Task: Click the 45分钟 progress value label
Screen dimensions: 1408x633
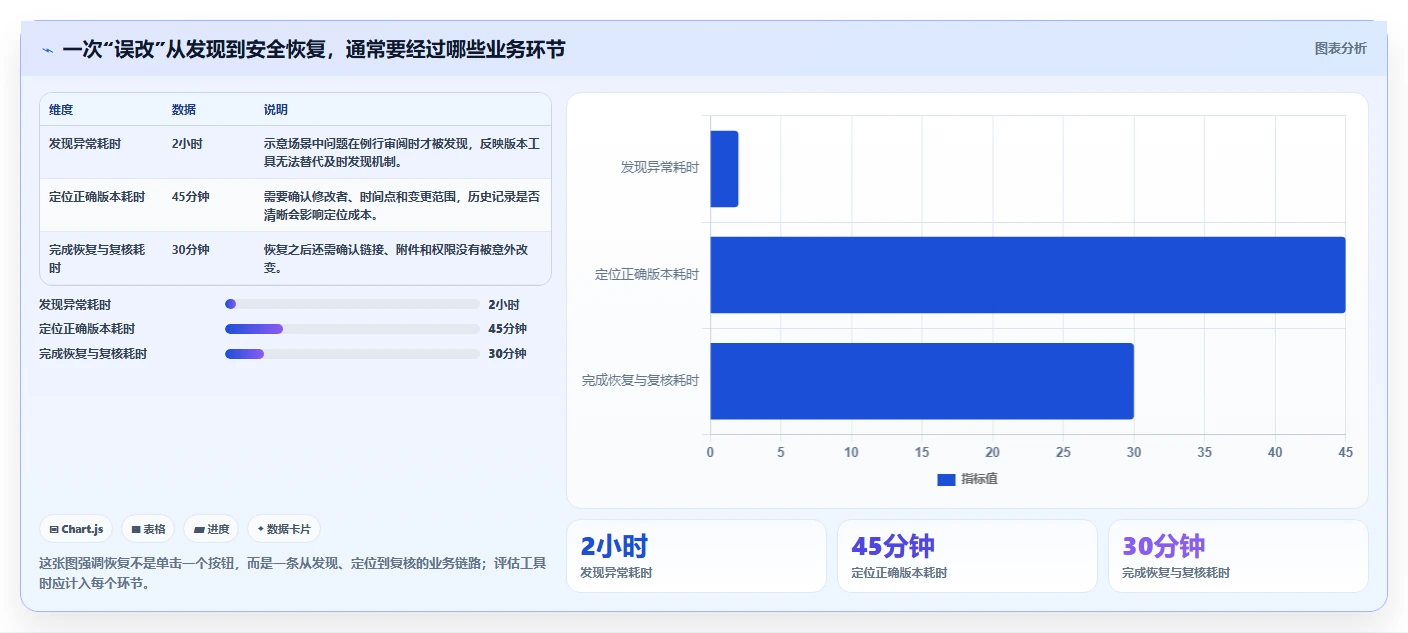Action: point(507,329)
